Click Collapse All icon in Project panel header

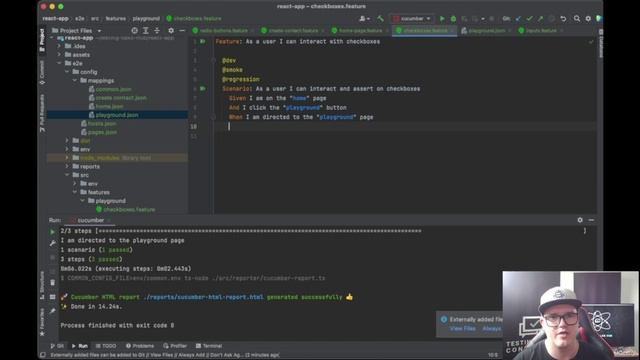click(x=157, y=31)
